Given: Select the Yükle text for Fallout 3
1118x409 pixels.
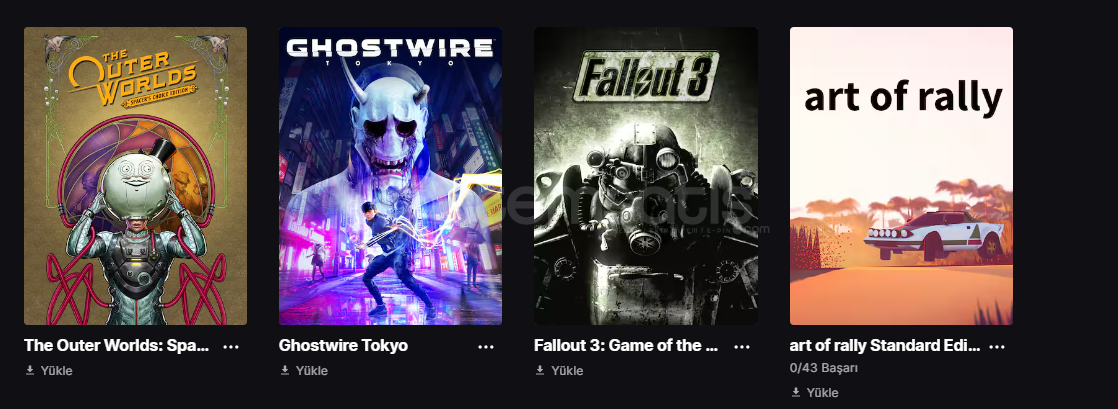Looking at the screenshot, I should click(x=567, y=371).
